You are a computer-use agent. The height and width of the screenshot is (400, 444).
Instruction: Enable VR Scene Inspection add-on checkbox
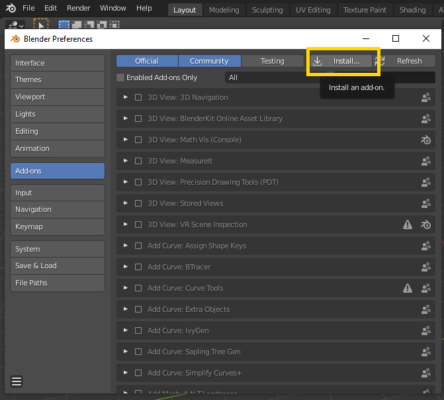point(138,225)
